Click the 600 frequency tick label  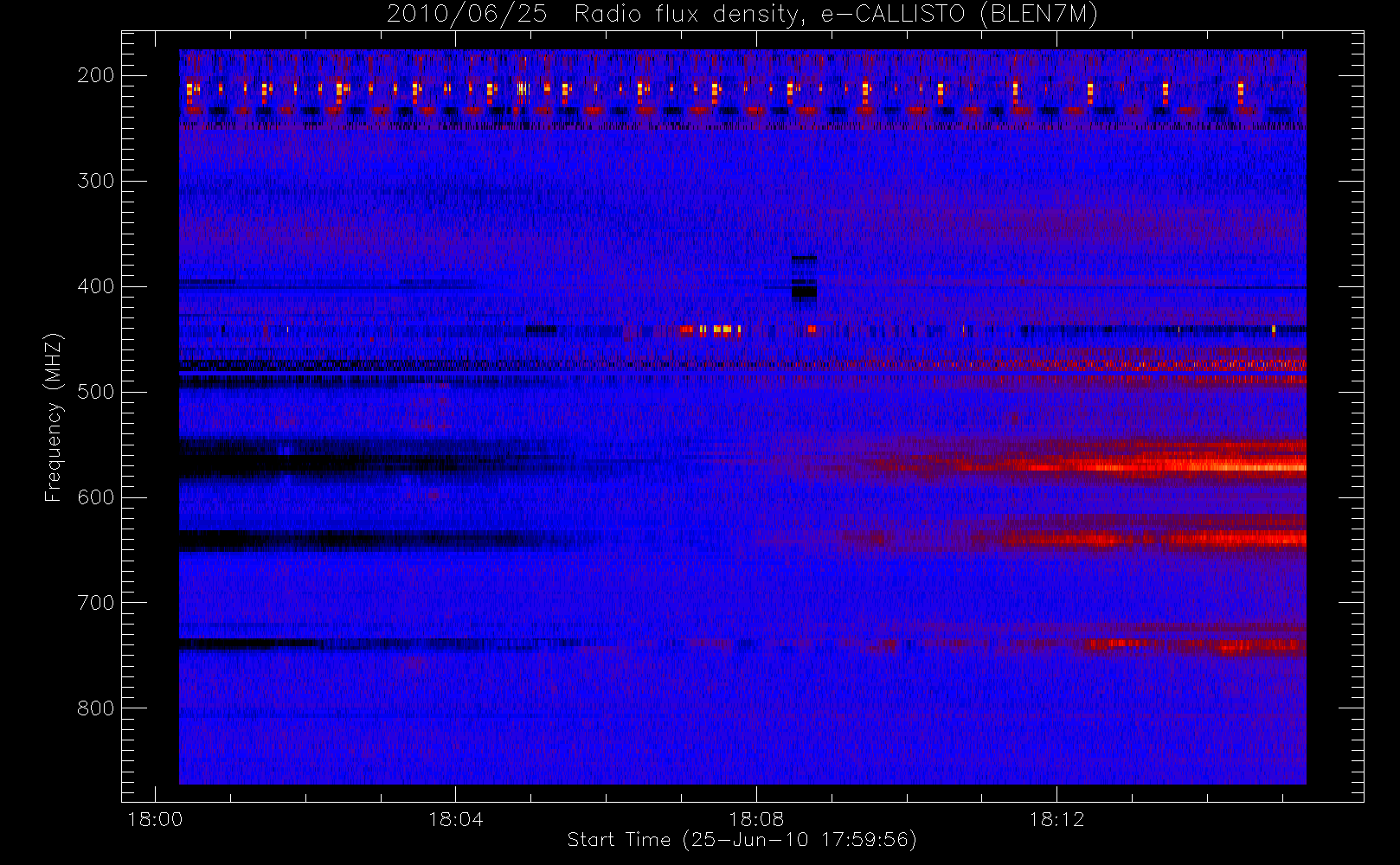[x=96, y=497]
